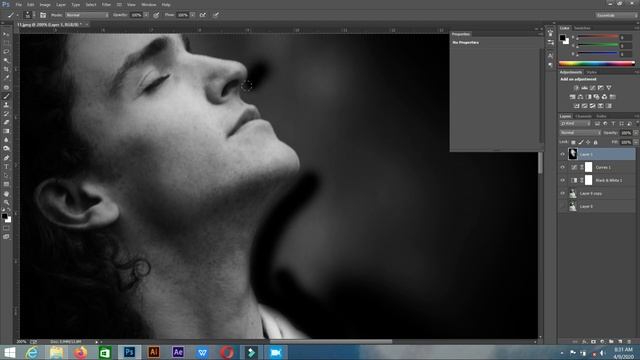Select the Clone Stamp tool
Screen dimensions: 640x360
coord(6,105)
